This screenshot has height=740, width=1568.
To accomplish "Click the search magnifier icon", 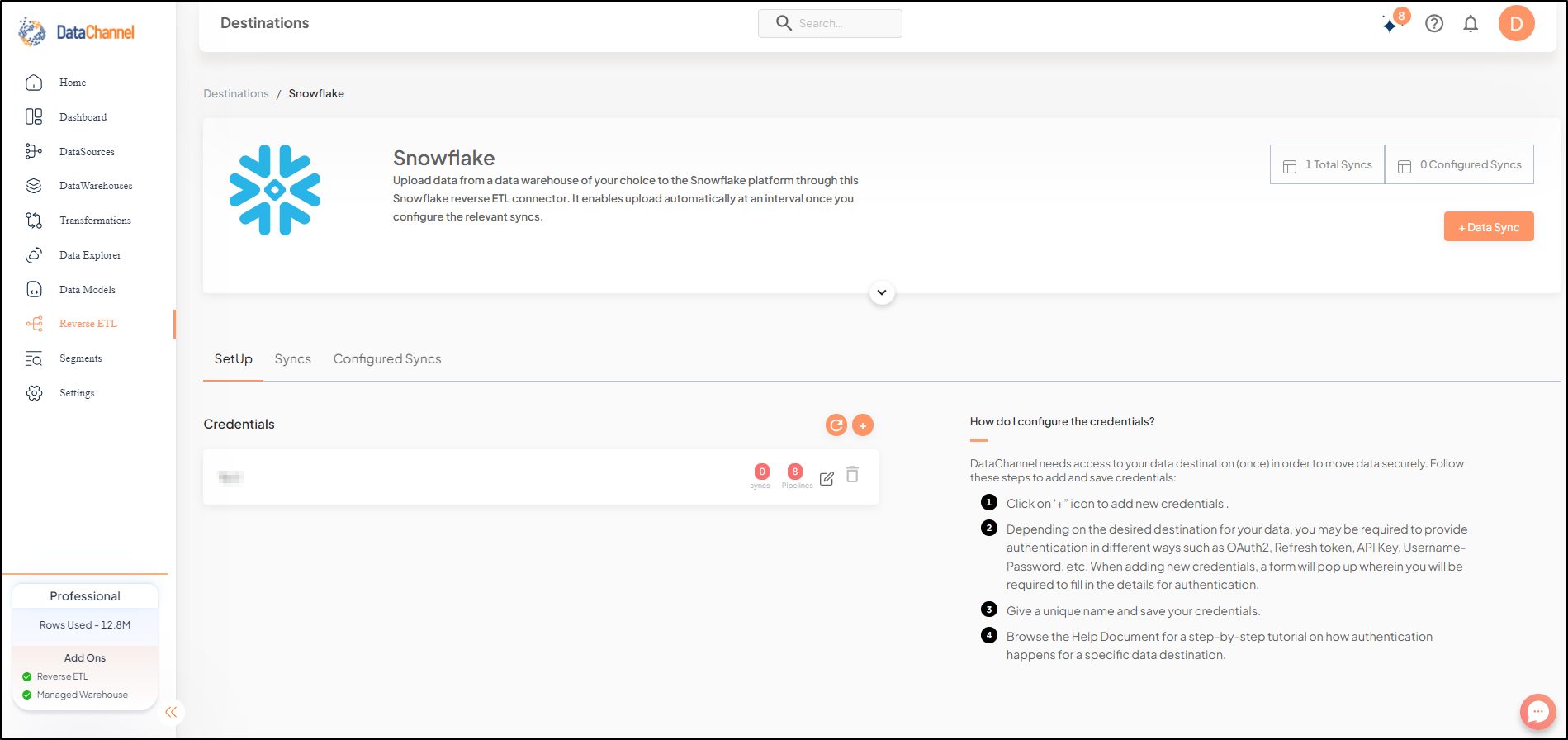I will tap(784, 23).
